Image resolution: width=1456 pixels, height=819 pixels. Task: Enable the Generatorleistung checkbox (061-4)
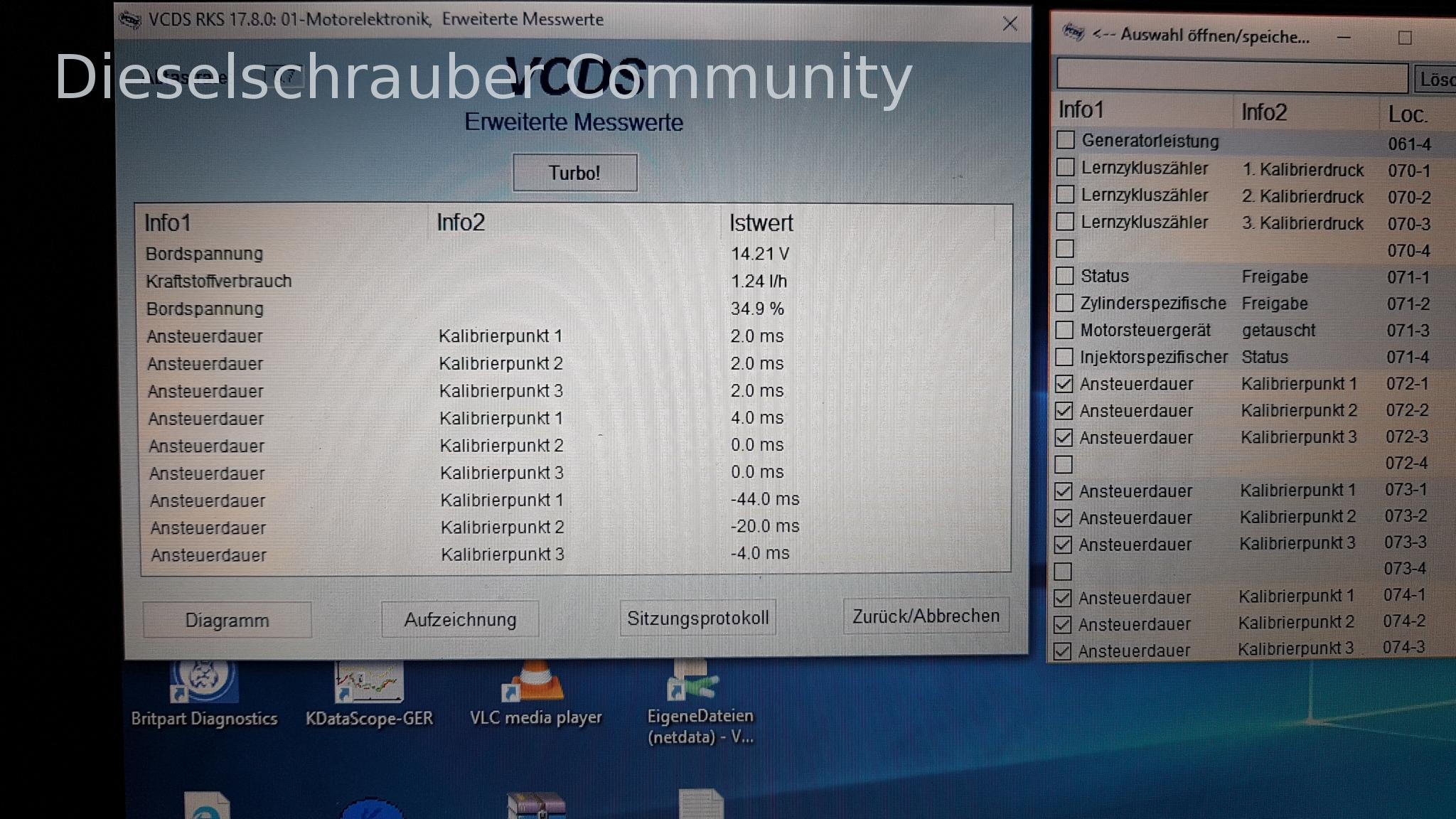click(x=1065, y=140)
